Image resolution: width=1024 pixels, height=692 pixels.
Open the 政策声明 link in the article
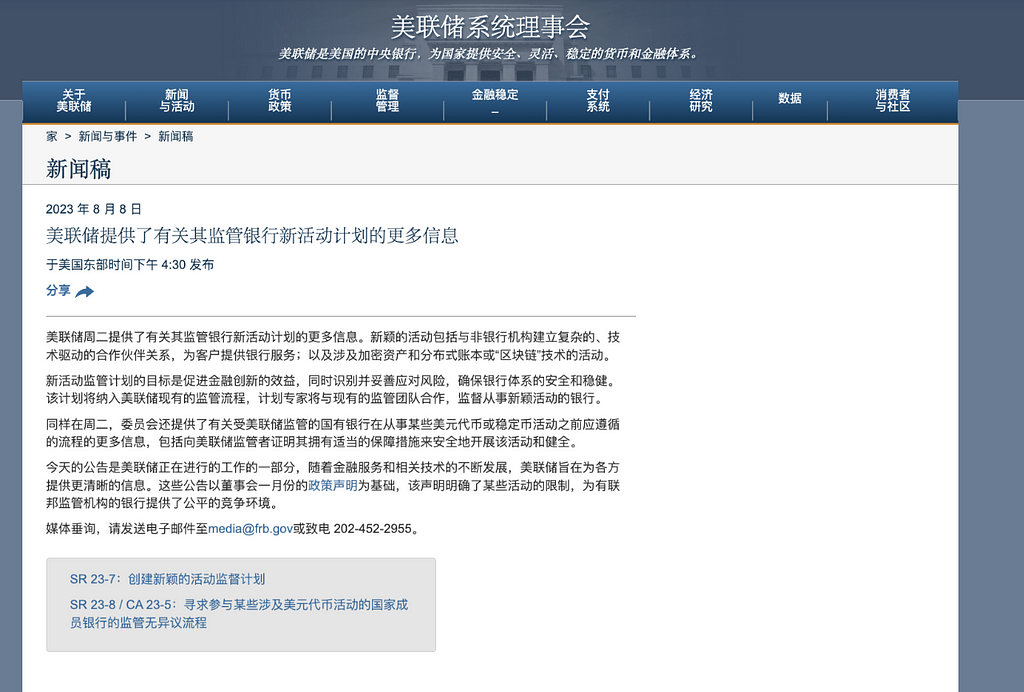click(332, 485)
